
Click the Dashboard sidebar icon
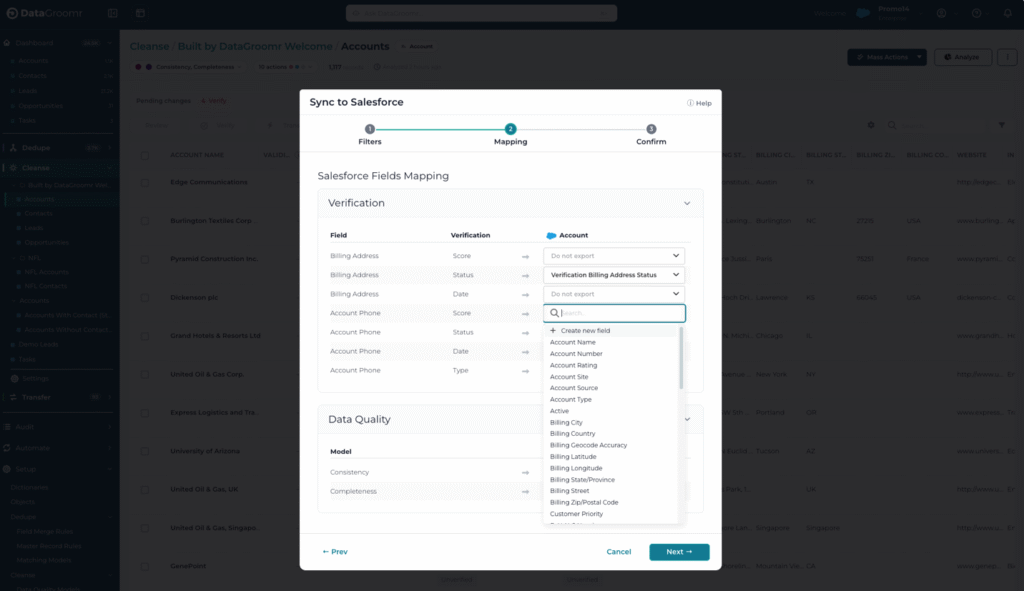[7, 43]
